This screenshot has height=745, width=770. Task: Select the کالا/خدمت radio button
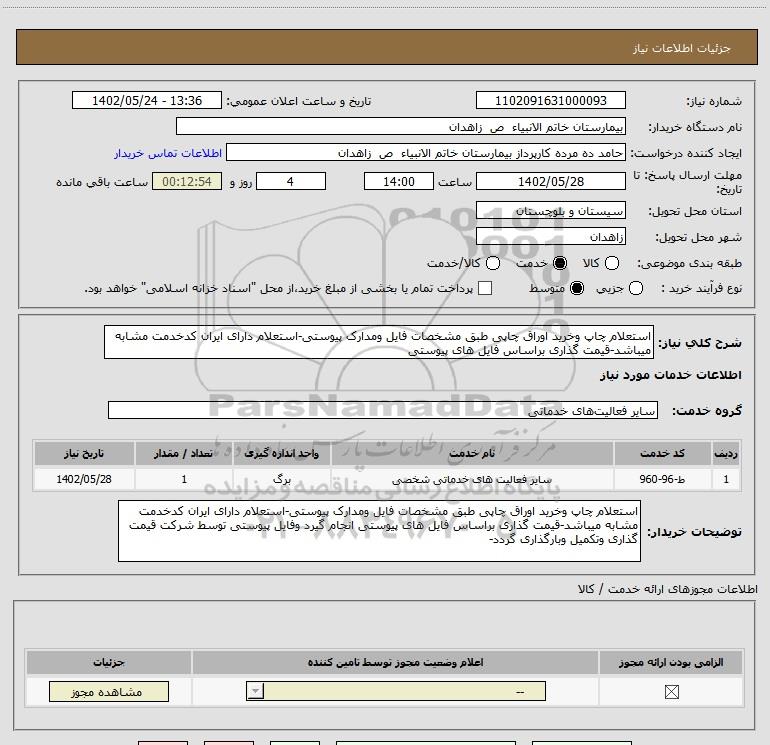pyautogui.click(x=493, y=263)
